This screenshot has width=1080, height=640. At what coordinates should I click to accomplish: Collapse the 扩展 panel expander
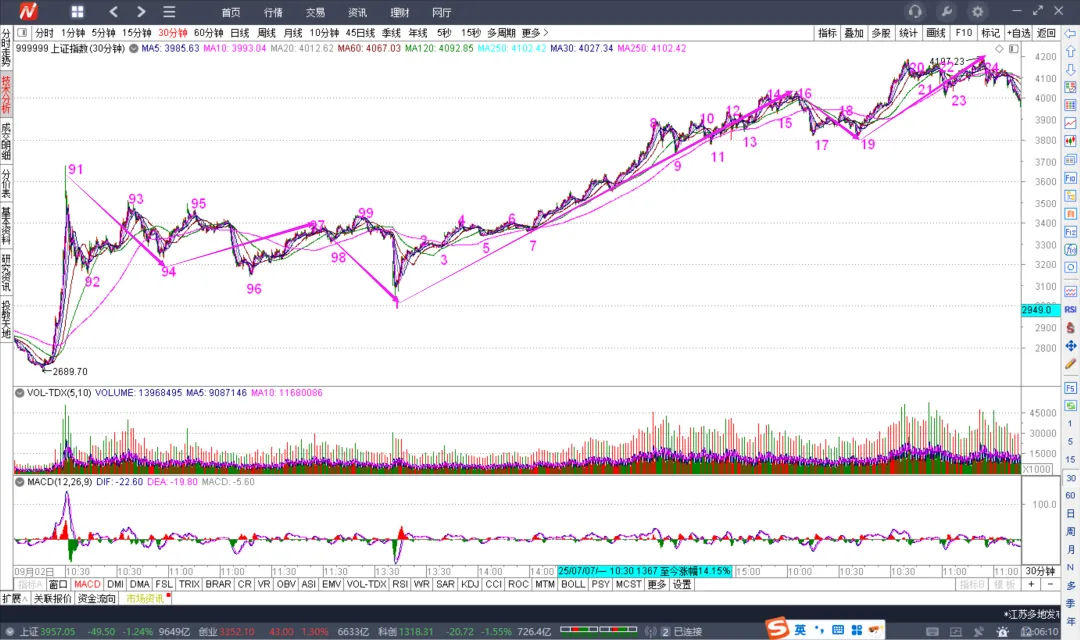click(14, 599)
